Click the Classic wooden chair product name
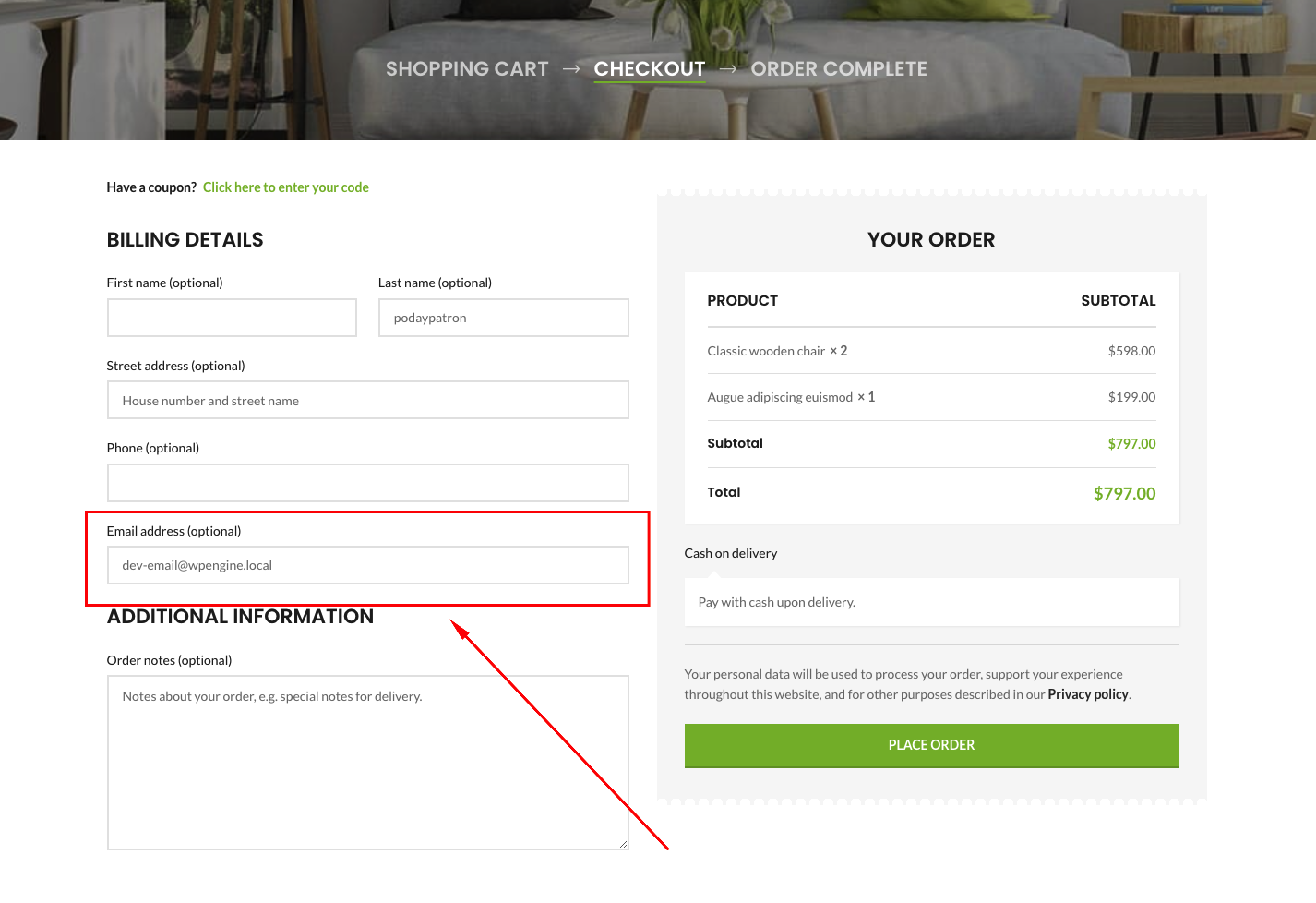Image resolution: width=1316 pixels, height=903 pixels. click(766, 351)
